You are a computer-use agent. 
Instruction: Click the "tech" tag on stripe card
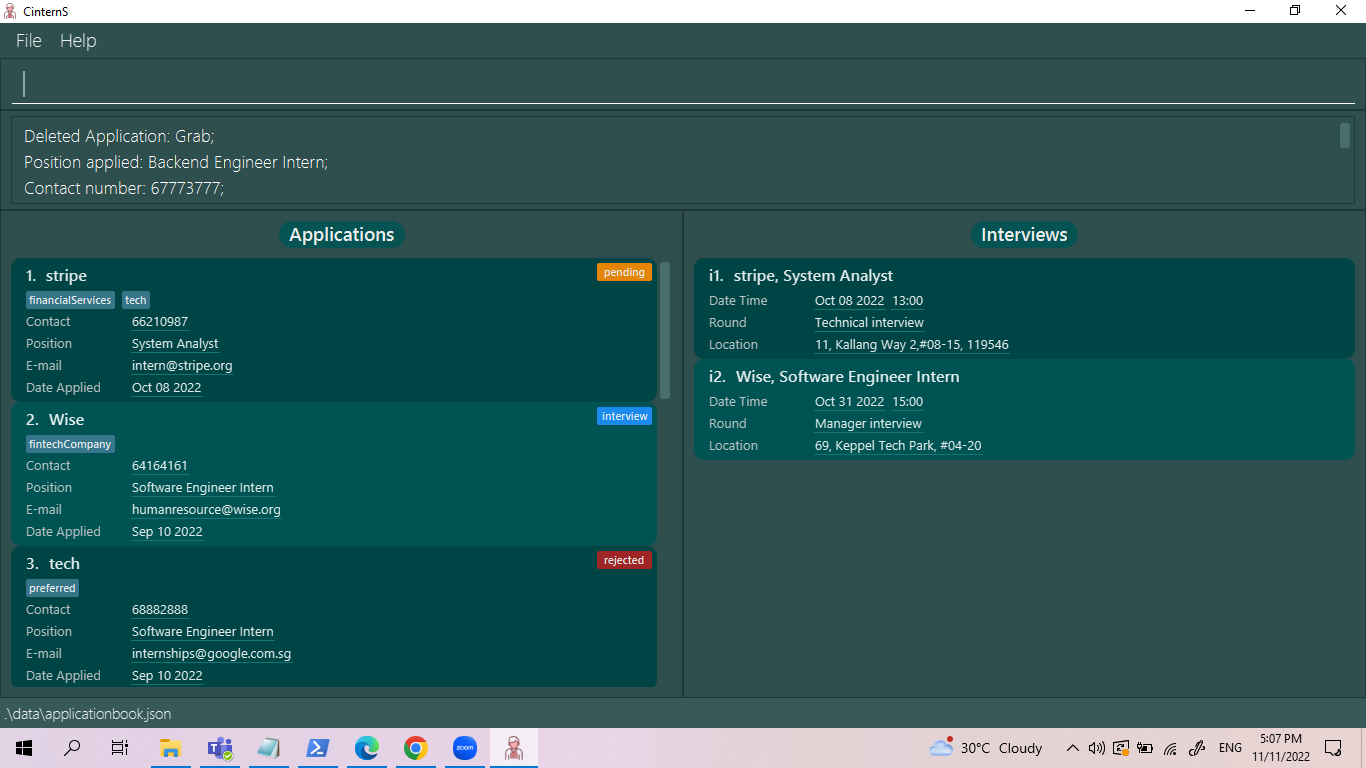tap(136, 300)
